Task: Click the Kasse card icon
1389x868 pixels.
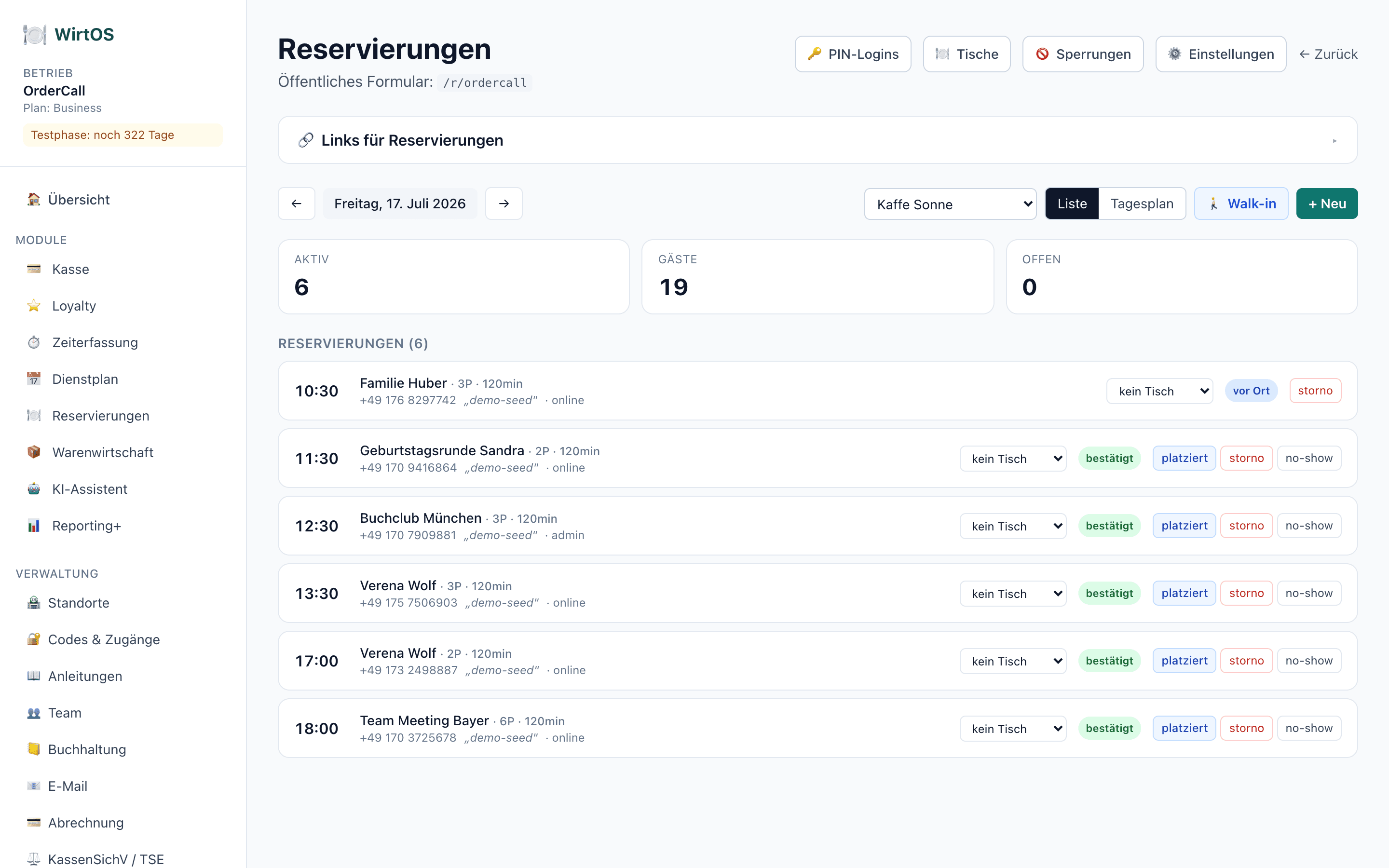Action: (x=34, y=269)
